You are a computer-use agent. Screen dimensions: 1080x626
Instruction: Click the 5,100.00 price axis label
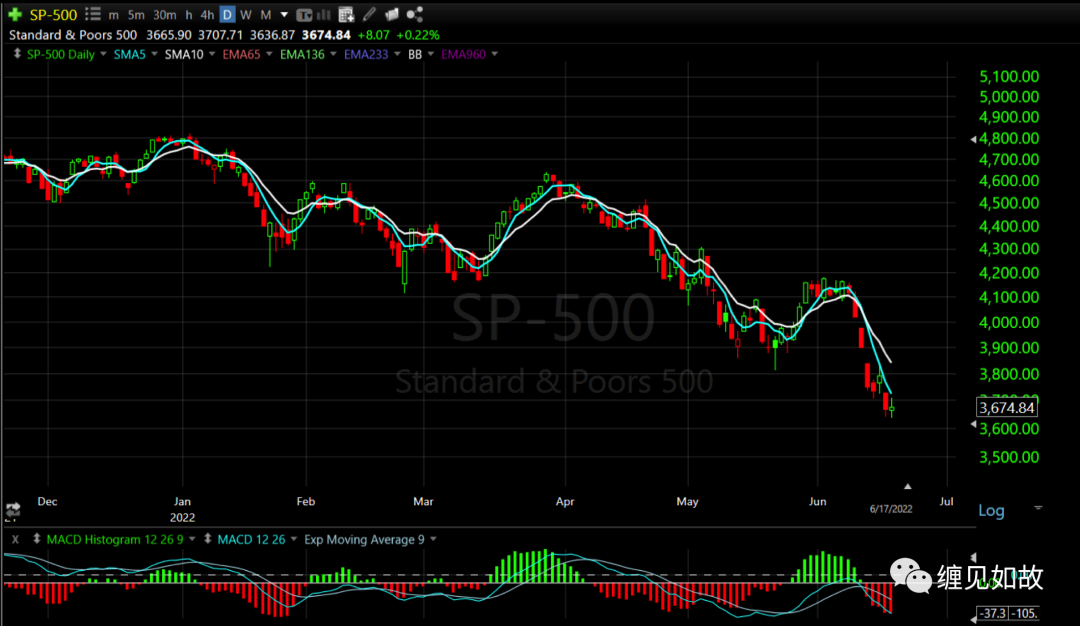(x=1009, y=76)
